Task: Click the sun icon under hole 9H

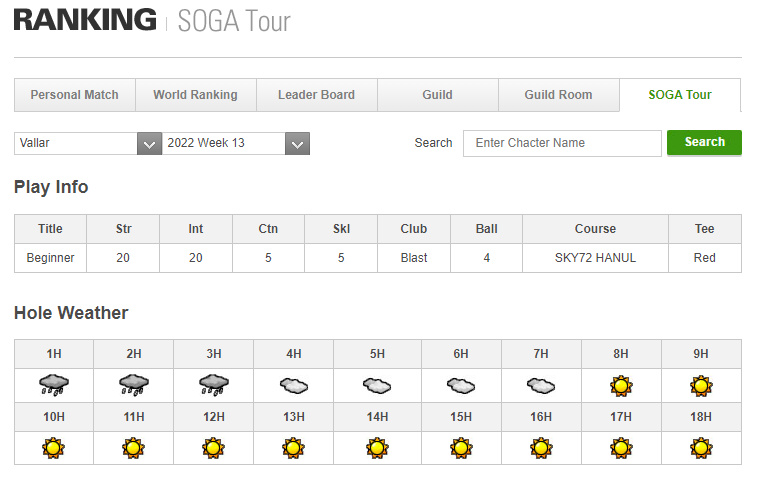Action: [x=701, y=385]
